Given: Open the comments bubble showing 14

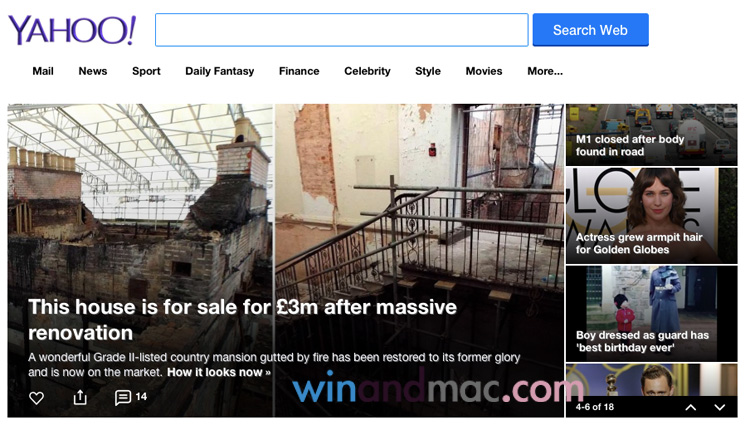Looking at the screenshot, I should click(x=131, y=397).
